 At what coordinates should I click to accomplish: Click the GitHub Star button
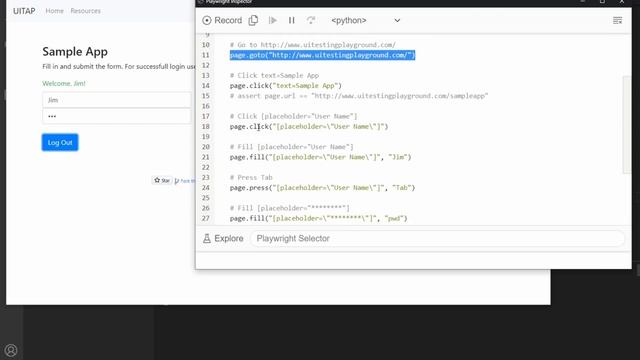tap(162, 180)
